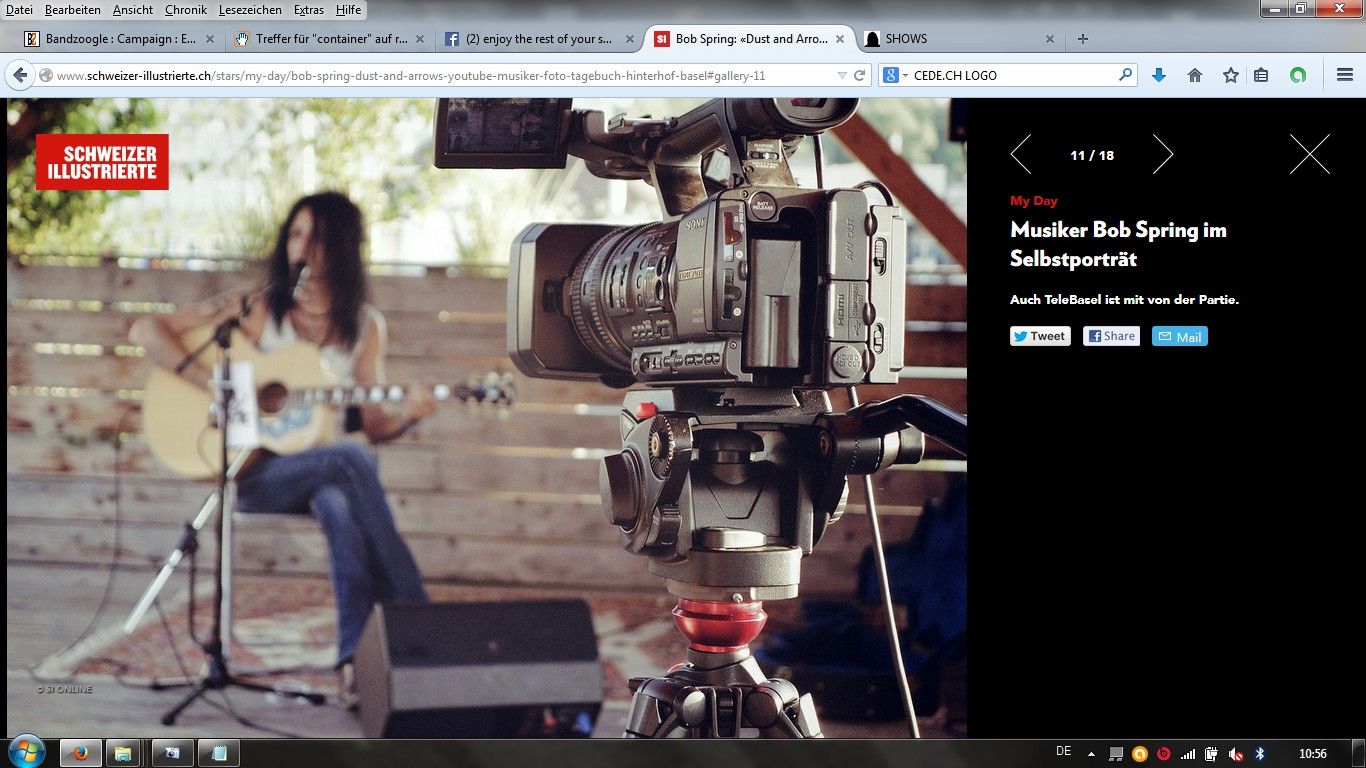The height and width of the screenshot is (768, 1366).
Task: Click the Firefox back arrow button
Action: tap(21, 75)
